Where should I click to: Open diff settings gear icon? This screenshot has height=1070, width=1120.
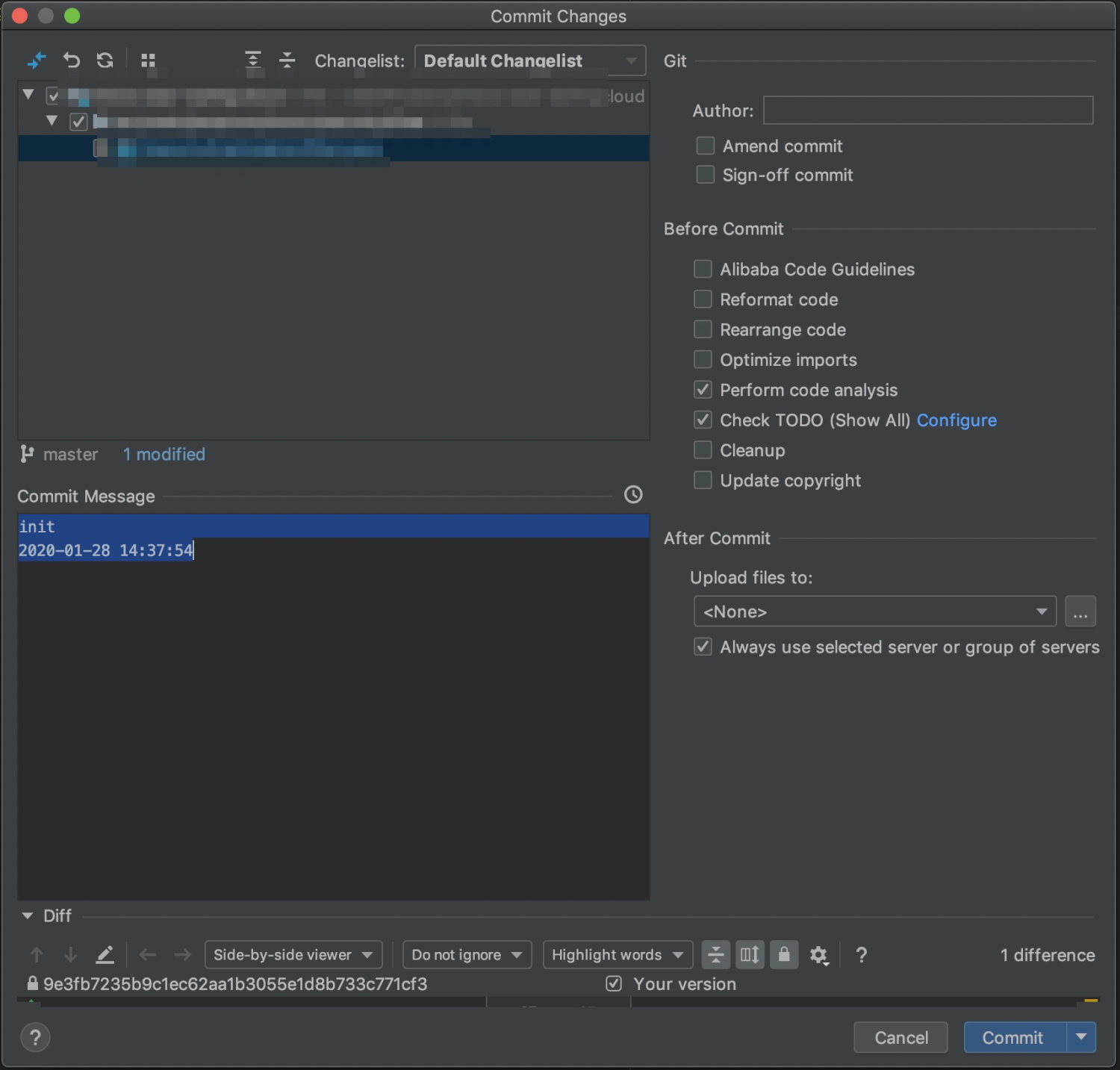(818, 955)
